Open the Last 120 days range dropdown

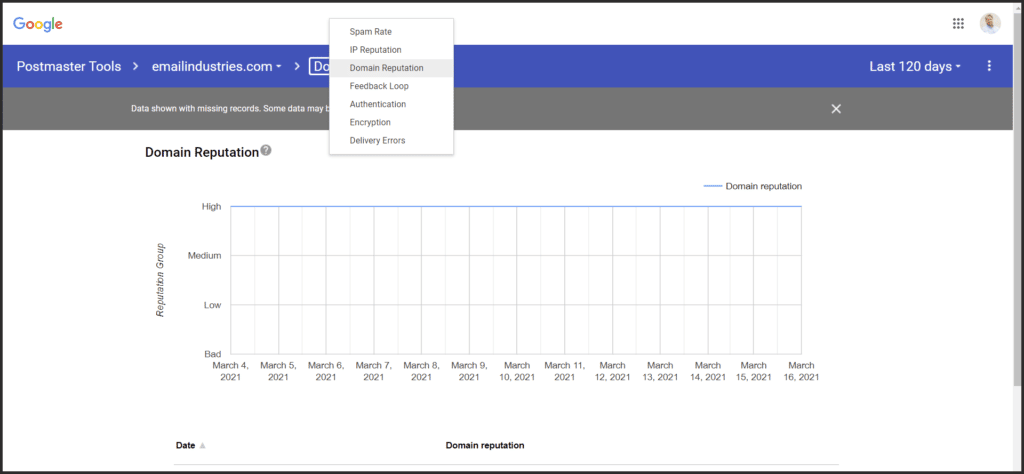point(915,67)
